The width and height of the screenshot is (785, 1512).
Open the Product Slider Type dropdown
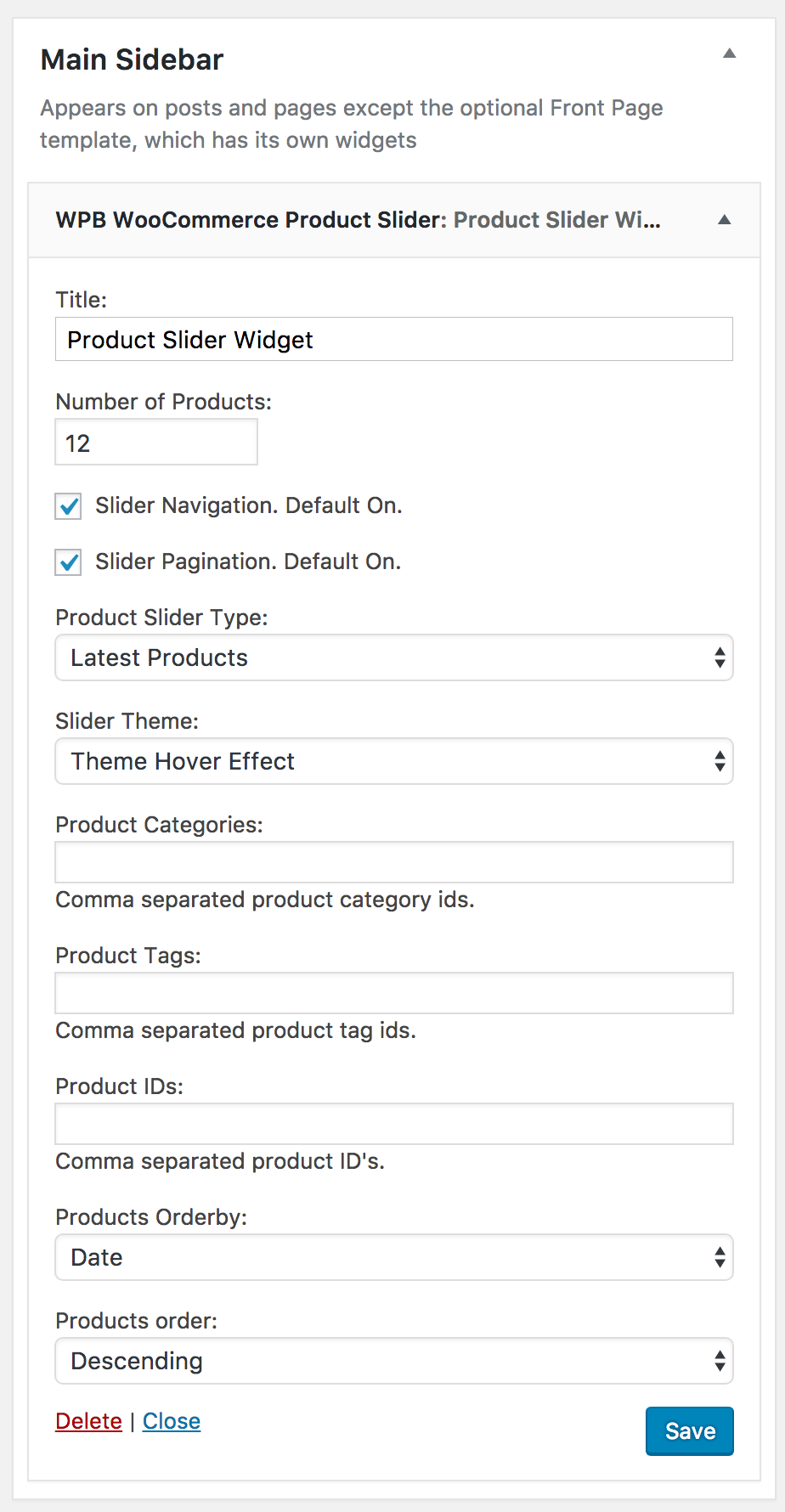click(x=394, y=657)
